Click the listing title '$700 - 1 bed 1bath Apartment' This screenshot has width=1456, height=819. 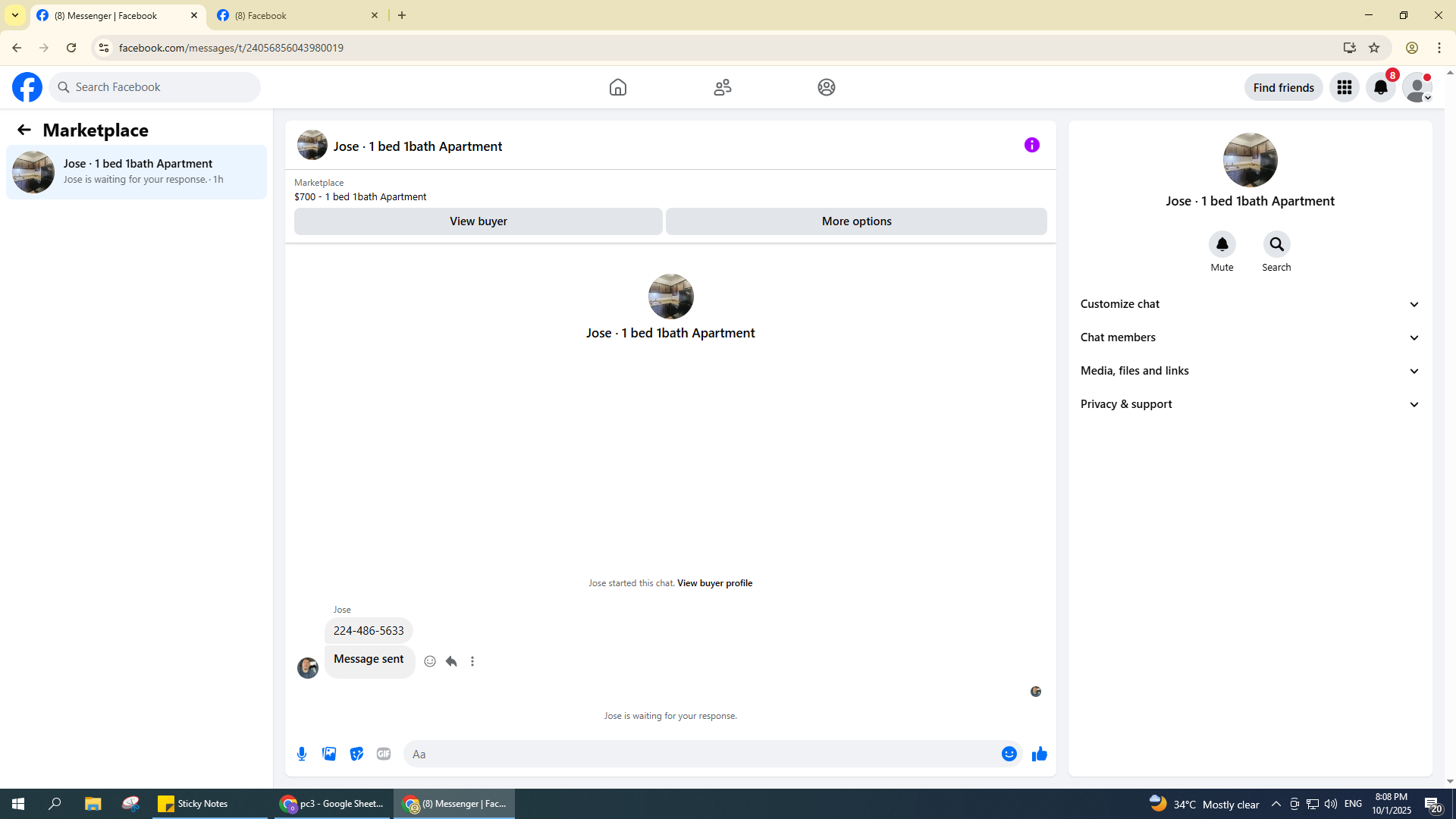(x=360, y=197)
